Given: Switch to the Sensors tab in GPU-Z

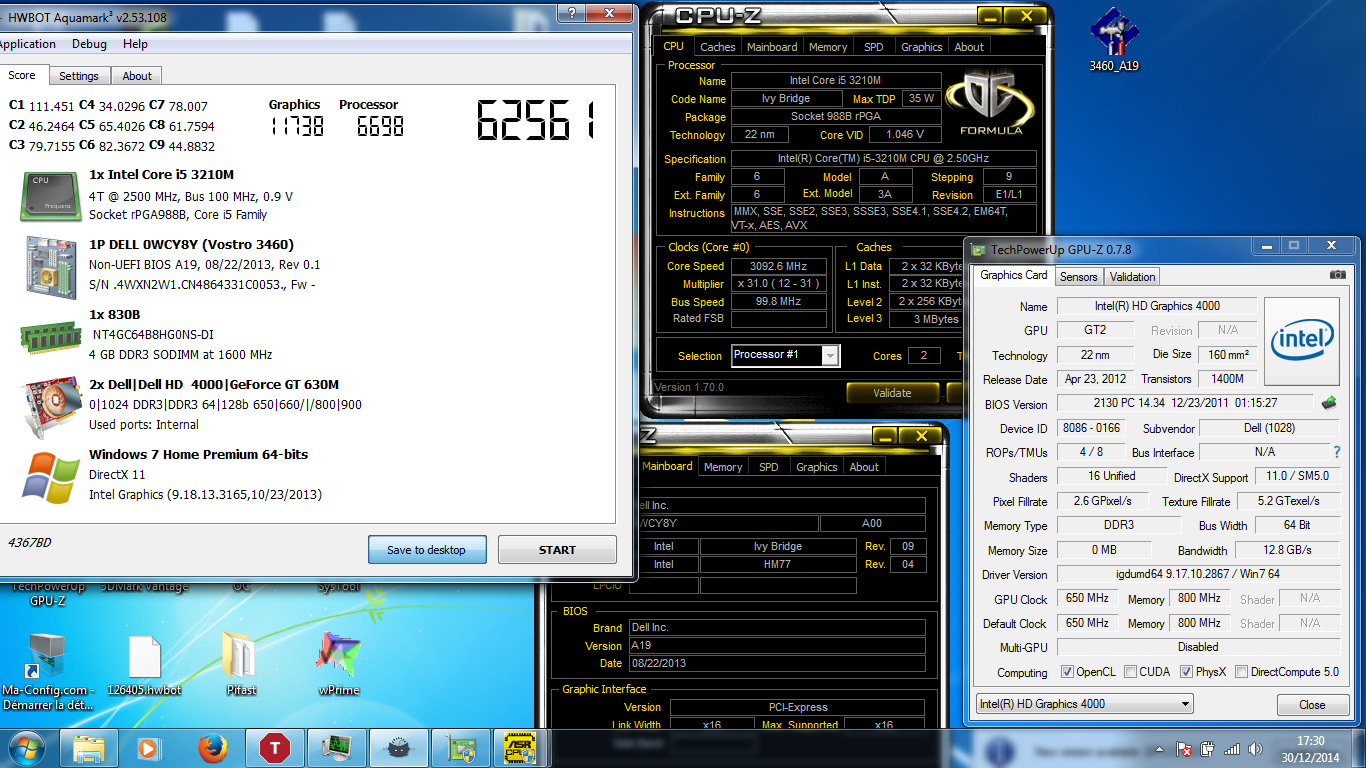Looking at the screenshot, I should point(1078,277).
